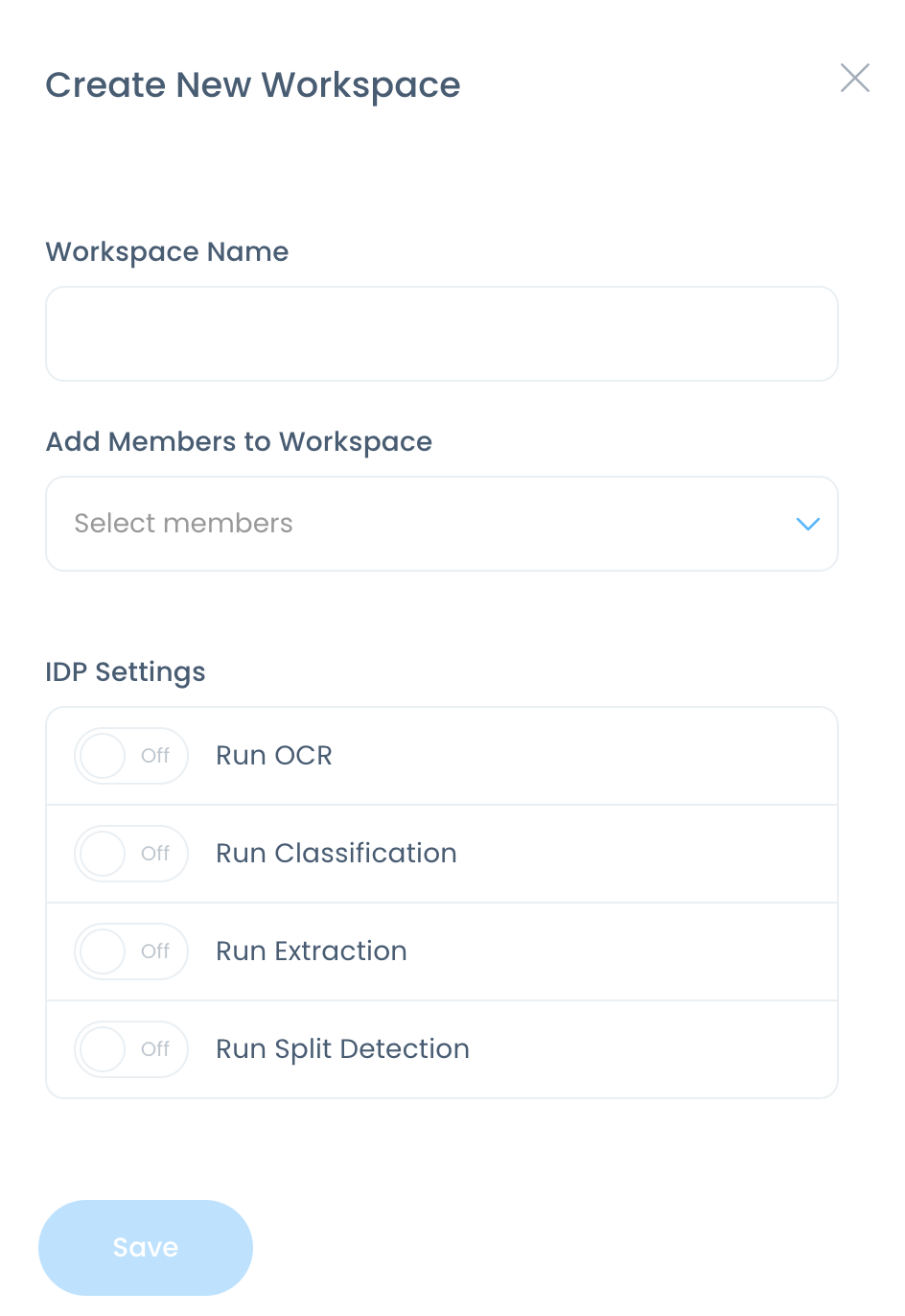Viewport: 905px width, 1316px height.
Task: Click the Run Split Detection label
Action: point(342,1049)
